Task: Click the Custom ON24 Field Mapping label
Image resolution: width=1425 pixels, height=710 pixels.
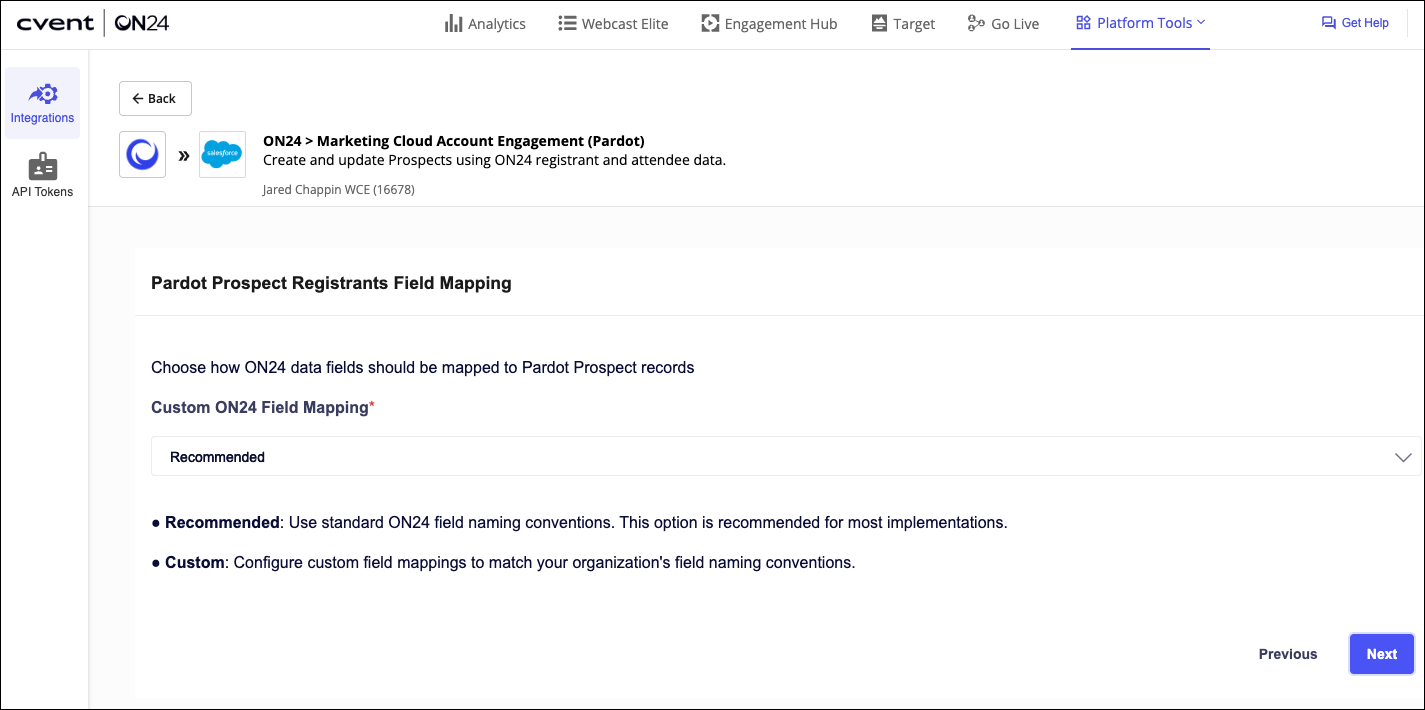Action: pyautogui.click(x=263, y=407)
